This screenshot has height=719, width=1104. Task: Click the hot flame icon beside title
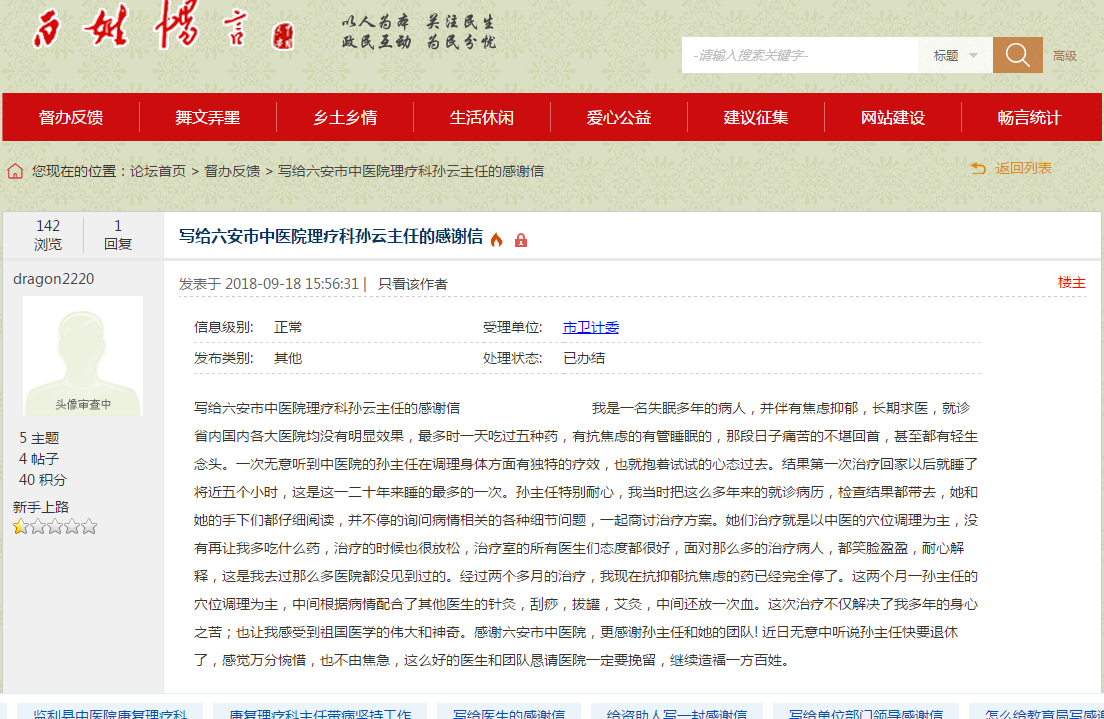coord(496,239)
